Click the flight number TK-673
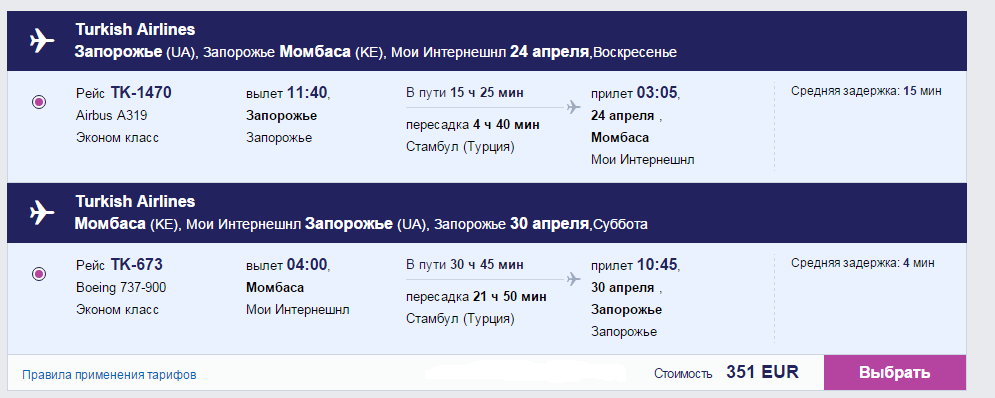This screenshot has width=995, height=398. (136, 264)
